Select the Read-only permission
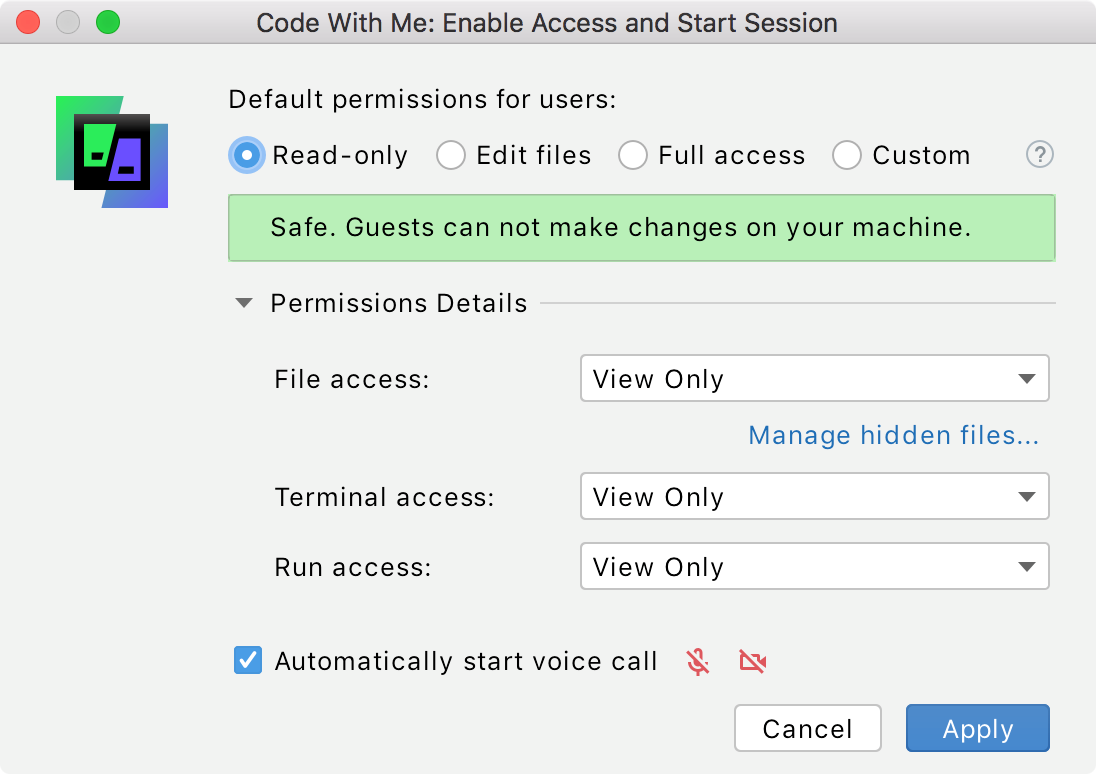Viewport: 1096px width, 774px height. point(246,155)
